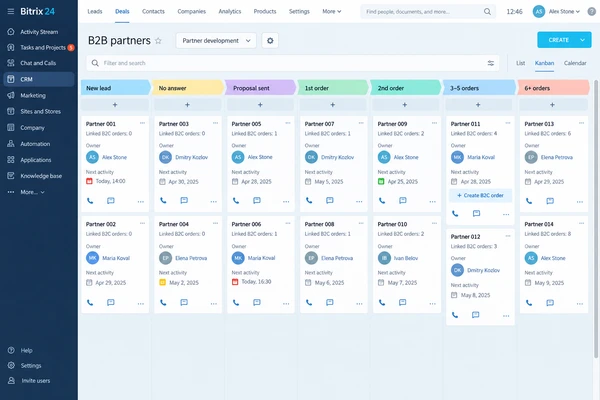The height and width of the screenshot is (400, 600).
Task: Go to Chat and Calls
Action: (39, 63)
